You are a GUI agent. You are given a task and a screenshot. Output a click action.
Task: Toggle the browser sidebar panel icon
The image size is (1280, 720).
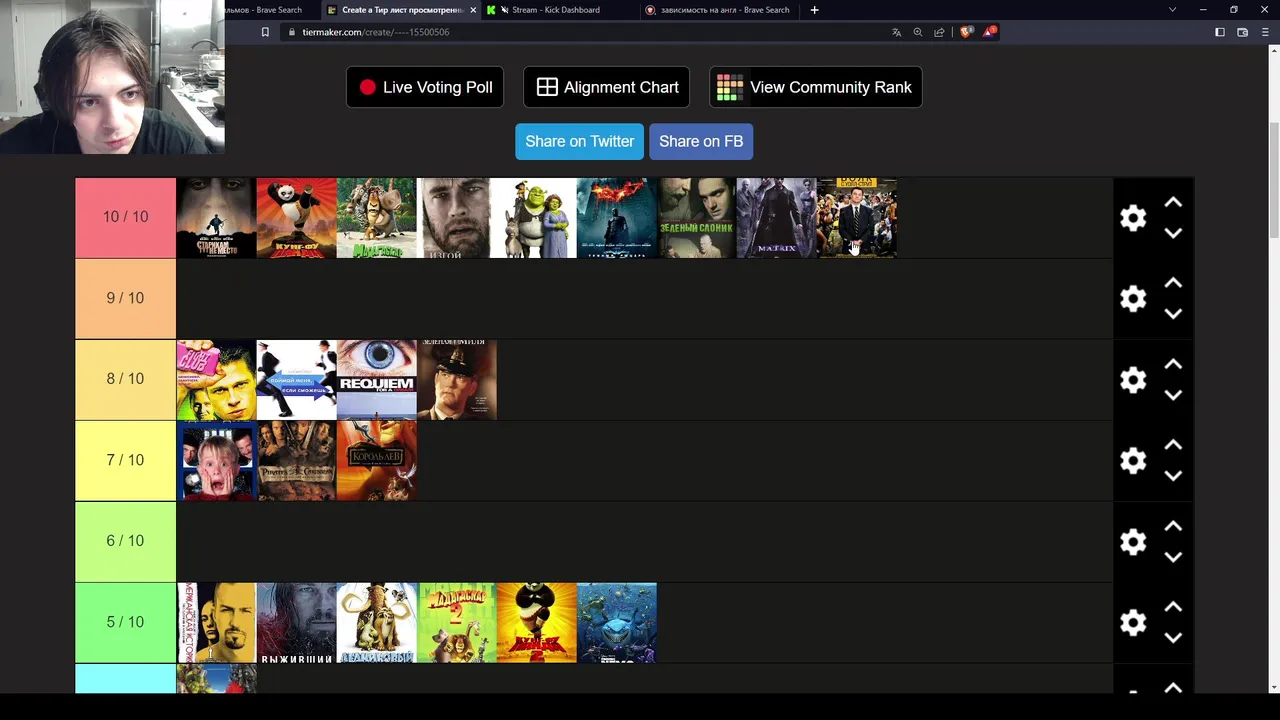pyautogui.click(x=1220, y=32)
